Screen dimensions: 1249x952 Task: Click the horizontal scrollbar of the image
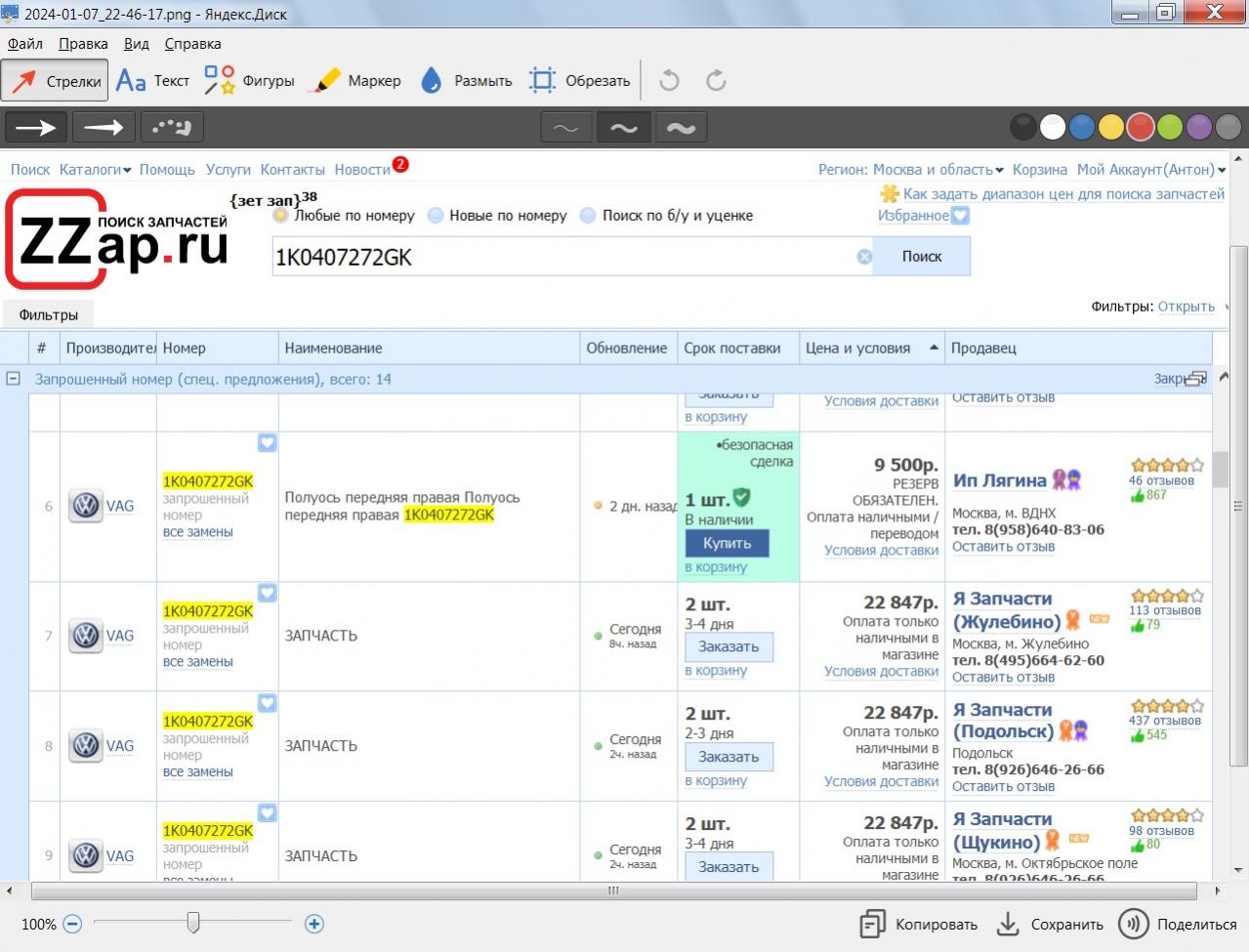click(x=613, y=890)
